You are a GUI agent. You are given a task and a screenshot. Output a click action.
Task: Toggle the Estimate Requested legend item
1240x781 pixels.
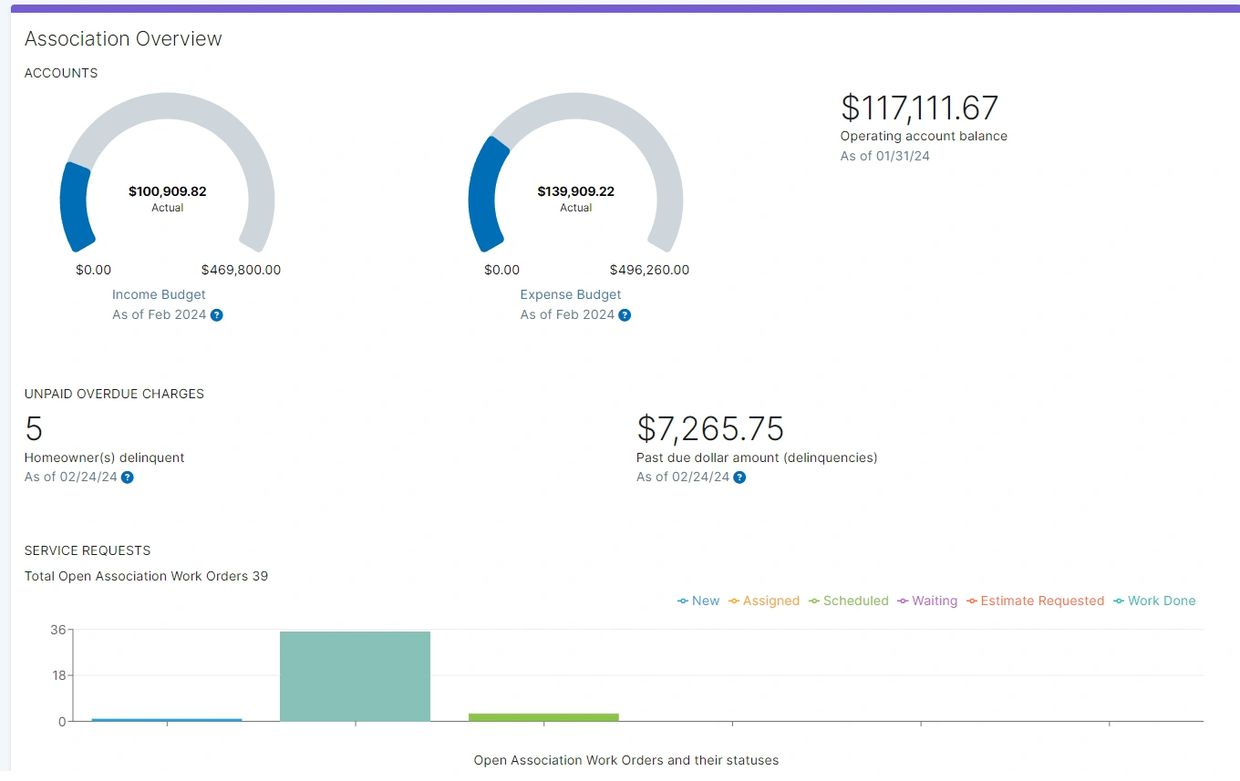1035,601
